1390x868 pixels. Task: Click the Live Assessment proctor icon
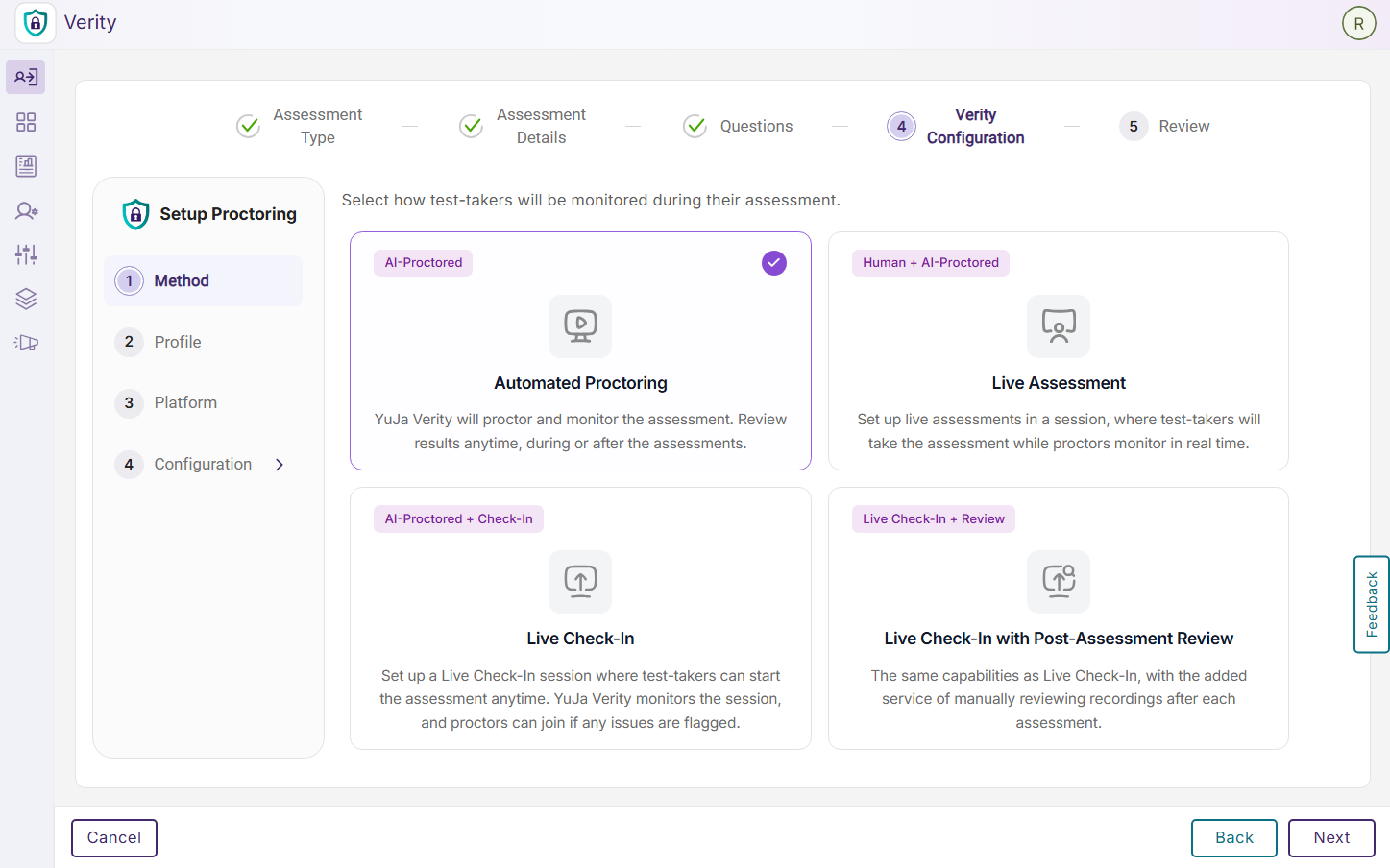coord(1059,326)
